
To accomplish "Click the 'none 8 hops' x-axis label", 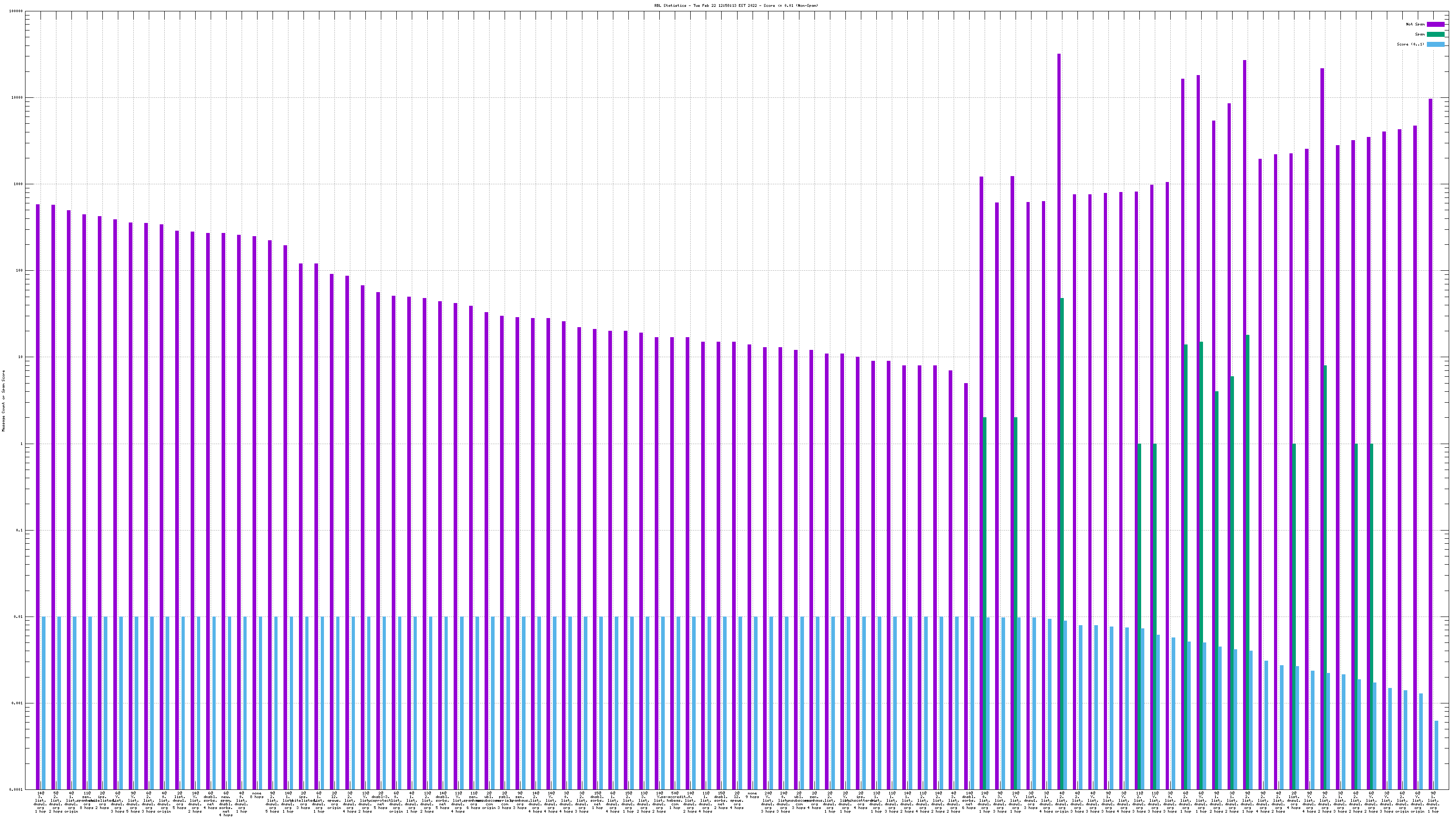I will [257, 795].
